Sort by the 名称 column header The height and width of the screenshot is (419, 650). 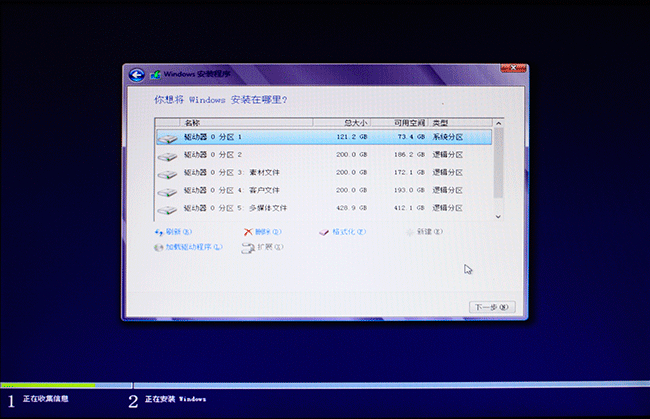click(x=246, y=123)
